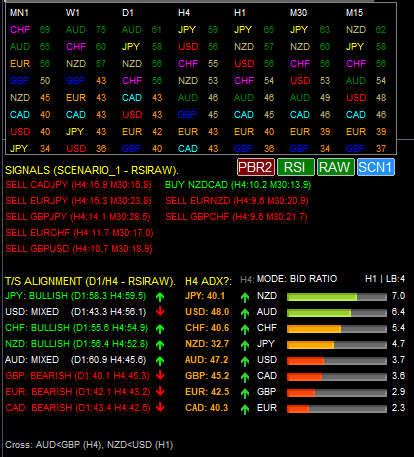Select the H1 timeframe column header

(240, 13)
